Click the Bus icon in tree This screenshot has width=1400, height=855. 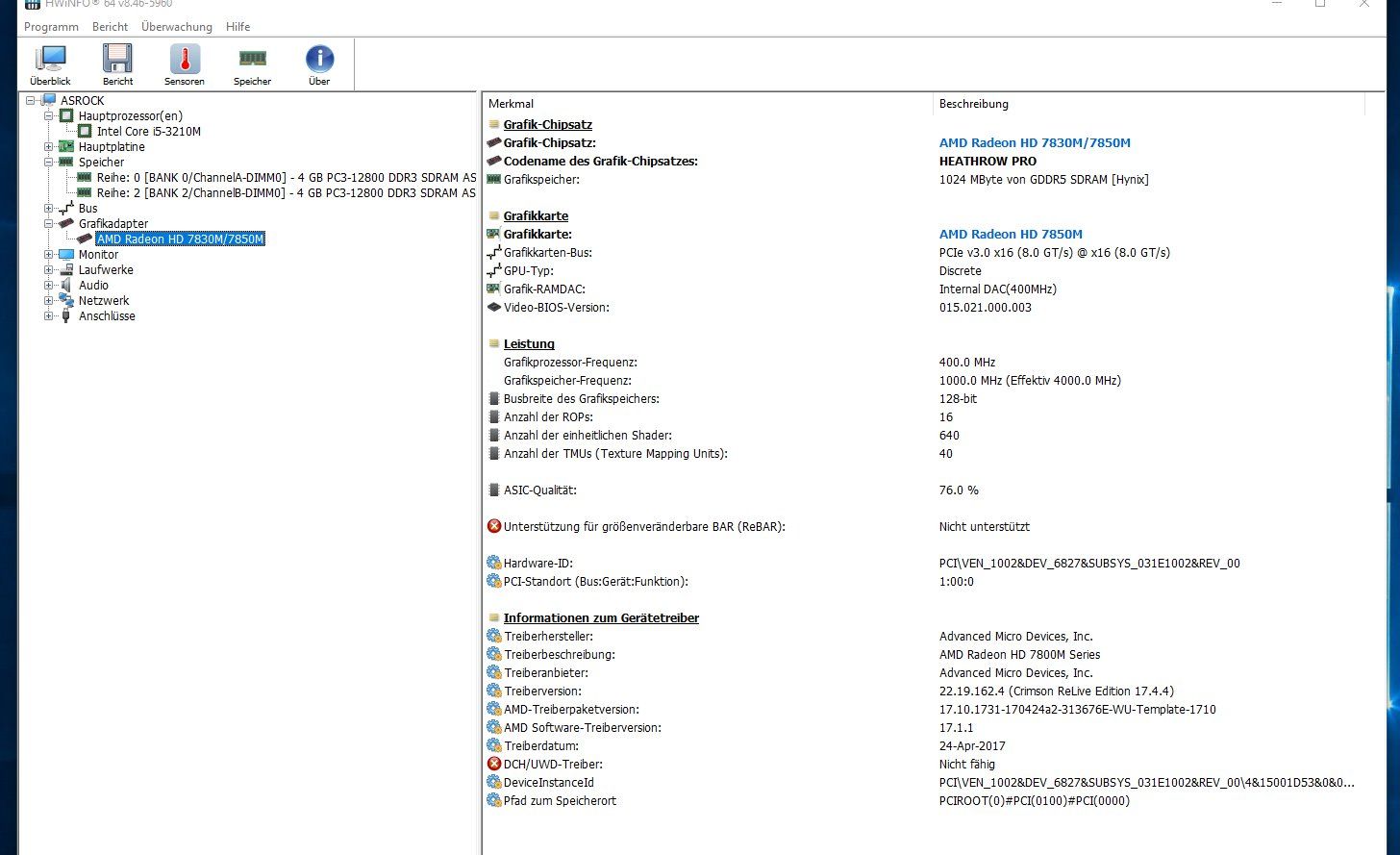coord(66,208)
